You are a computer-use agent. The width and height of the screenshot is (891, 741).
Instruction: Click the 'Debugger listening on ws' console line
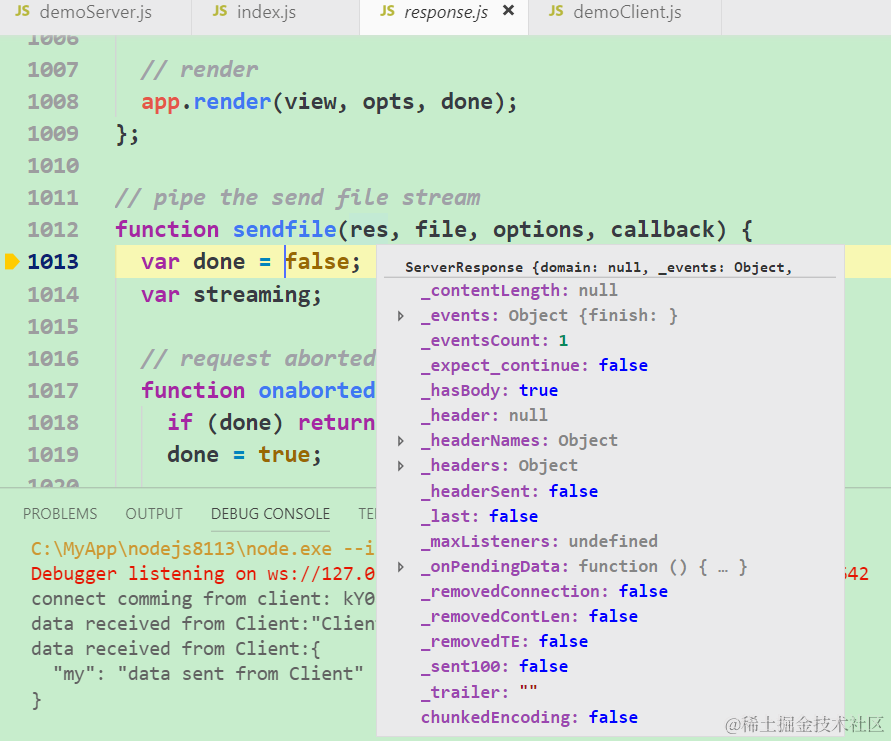(203, 574)
